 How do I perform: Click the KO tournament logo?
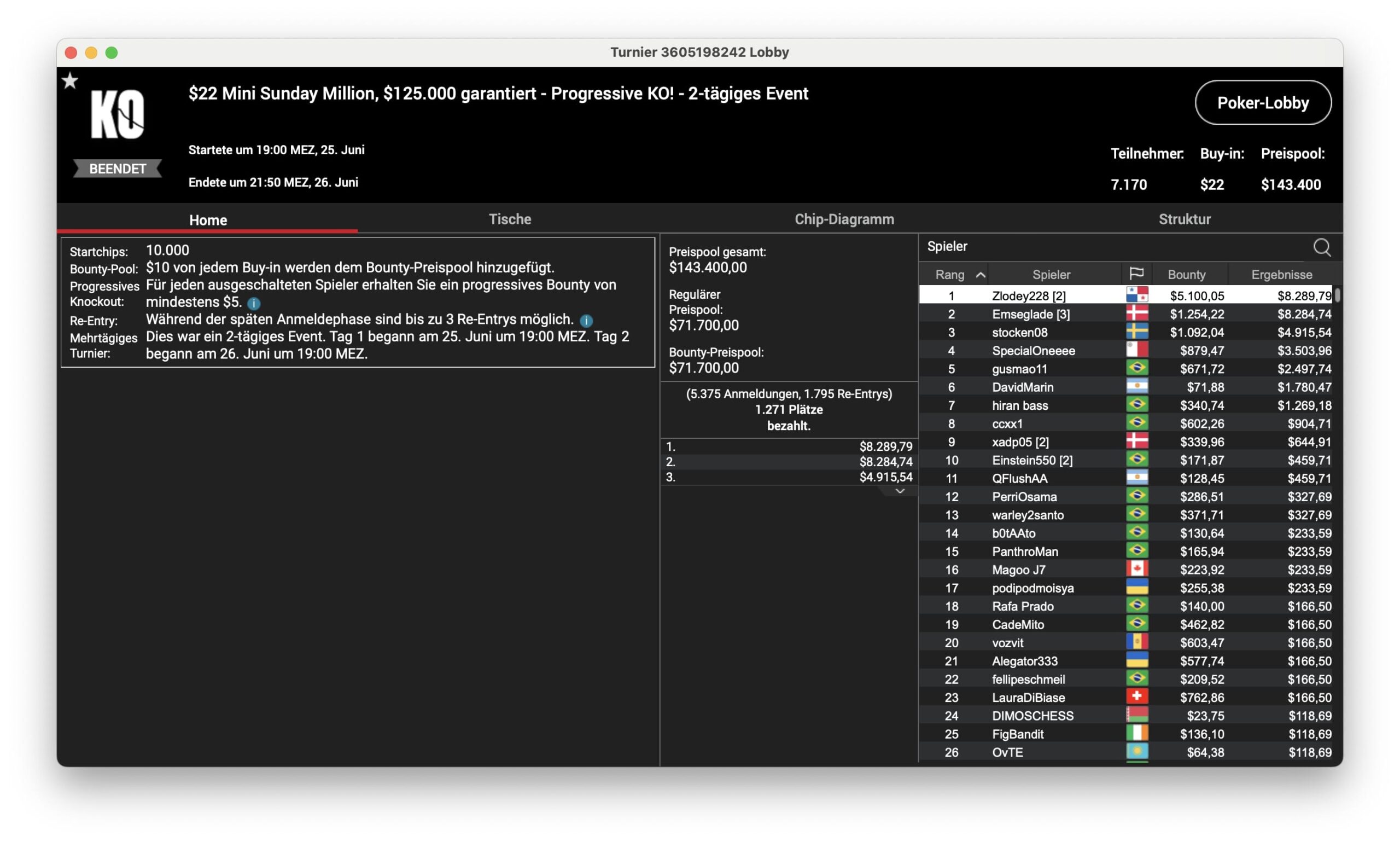pos(118,114)
